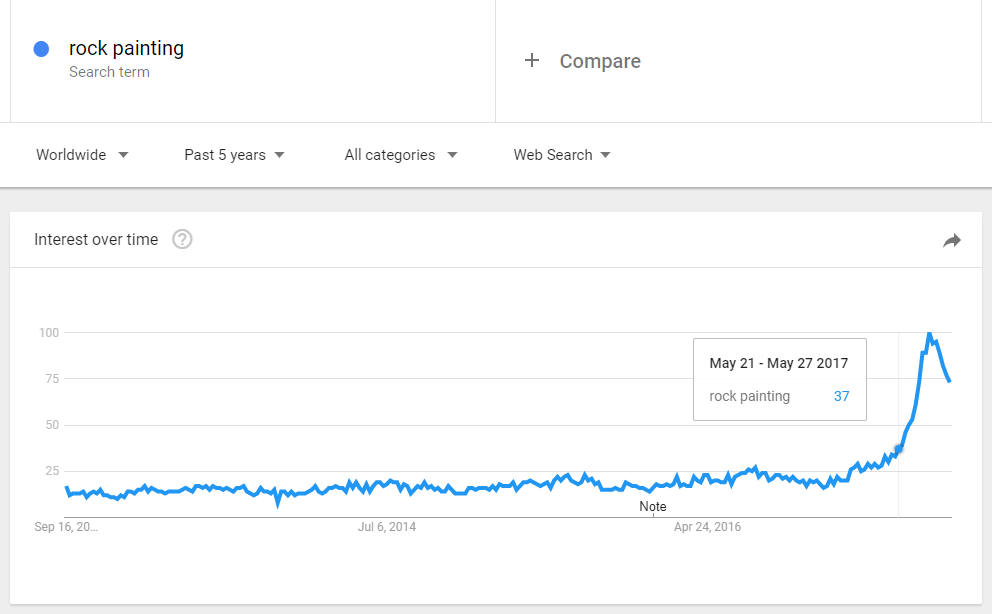Edit the rock painting search term
The width and height of the screenshot is (992, 614).
pos(126,48)
